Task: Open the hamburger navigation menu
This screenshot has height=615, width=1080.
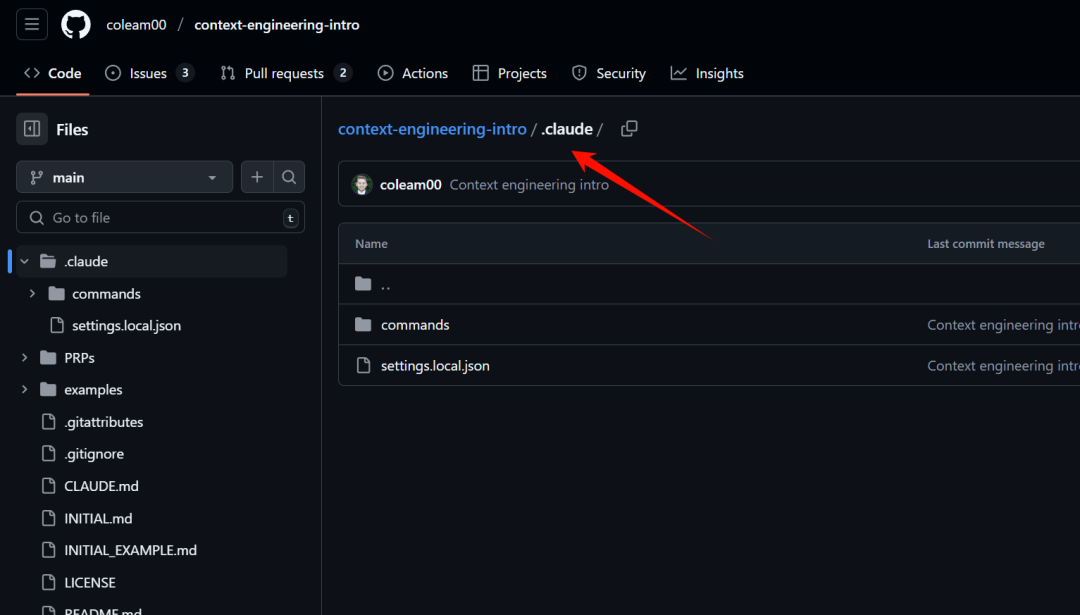Action: [x=32, y=25]
